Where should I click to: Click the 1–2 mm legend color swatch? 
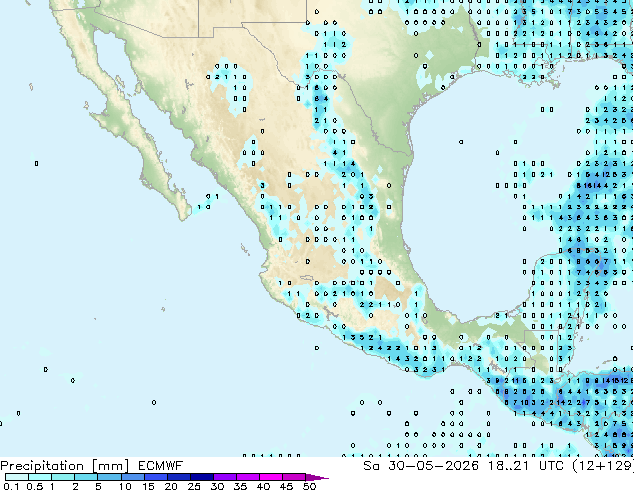(x=63, y=477)
